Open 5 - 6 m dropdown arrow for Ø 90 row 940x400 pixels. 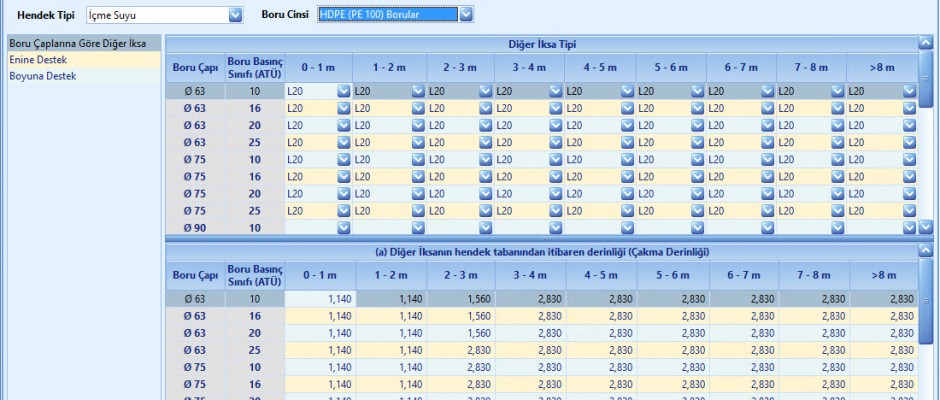(x=697, y=228)
